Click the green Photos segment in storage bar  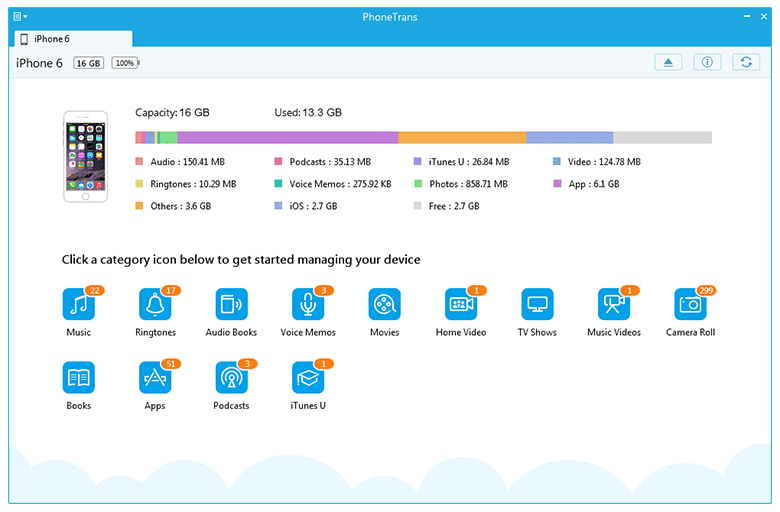pyautogui.click(x=168, y=137)
